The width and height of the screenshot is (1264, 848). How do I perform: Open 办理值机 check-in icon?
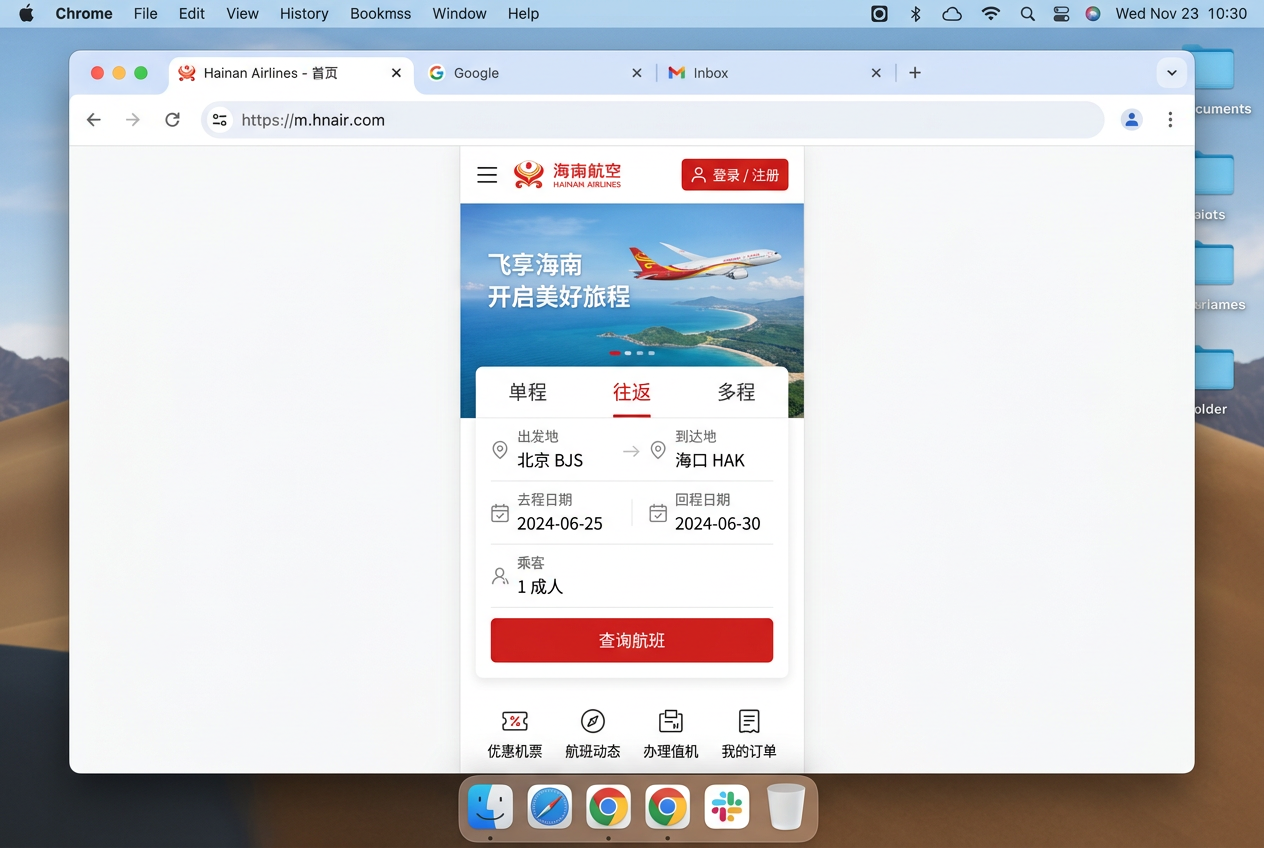pyautogui.click(x=671, y=734)
